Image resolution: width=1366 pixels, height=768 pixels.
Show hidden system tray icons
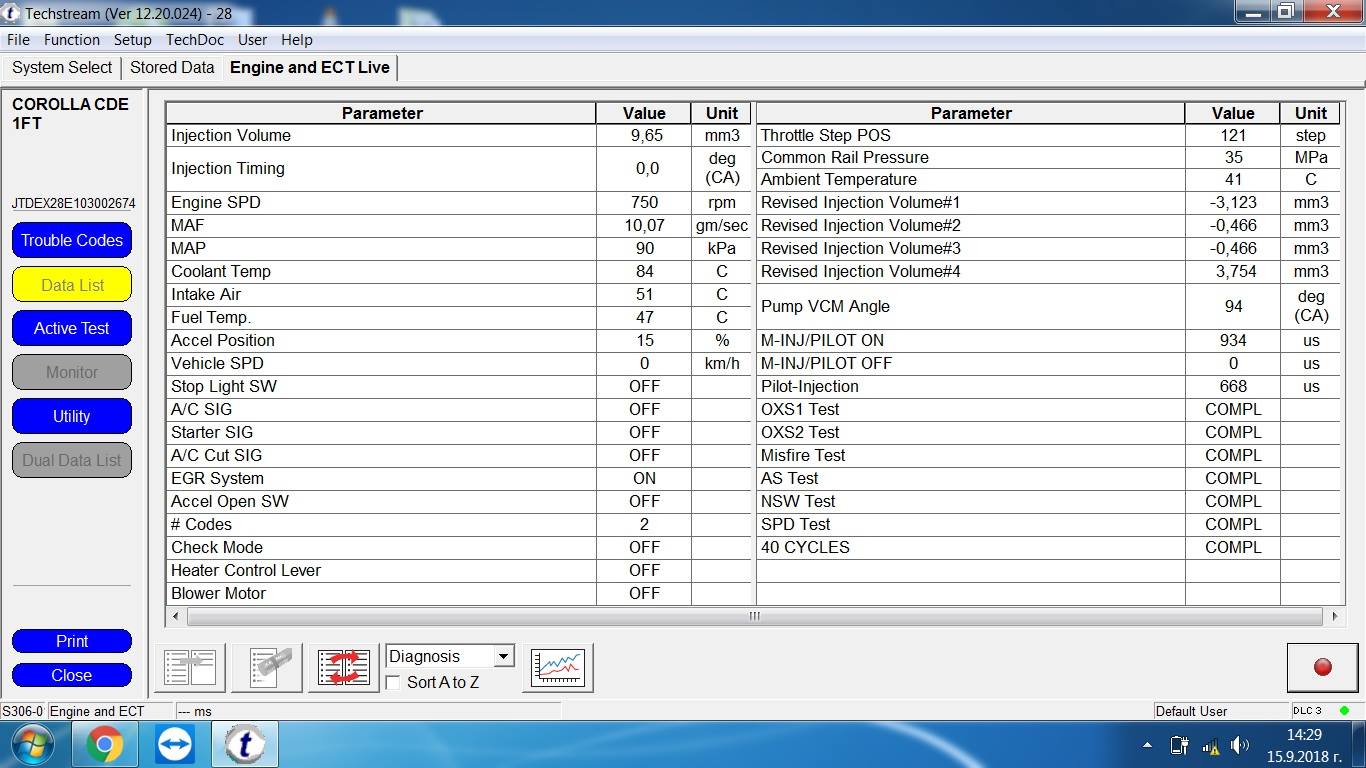click(x=1146, y=745)
